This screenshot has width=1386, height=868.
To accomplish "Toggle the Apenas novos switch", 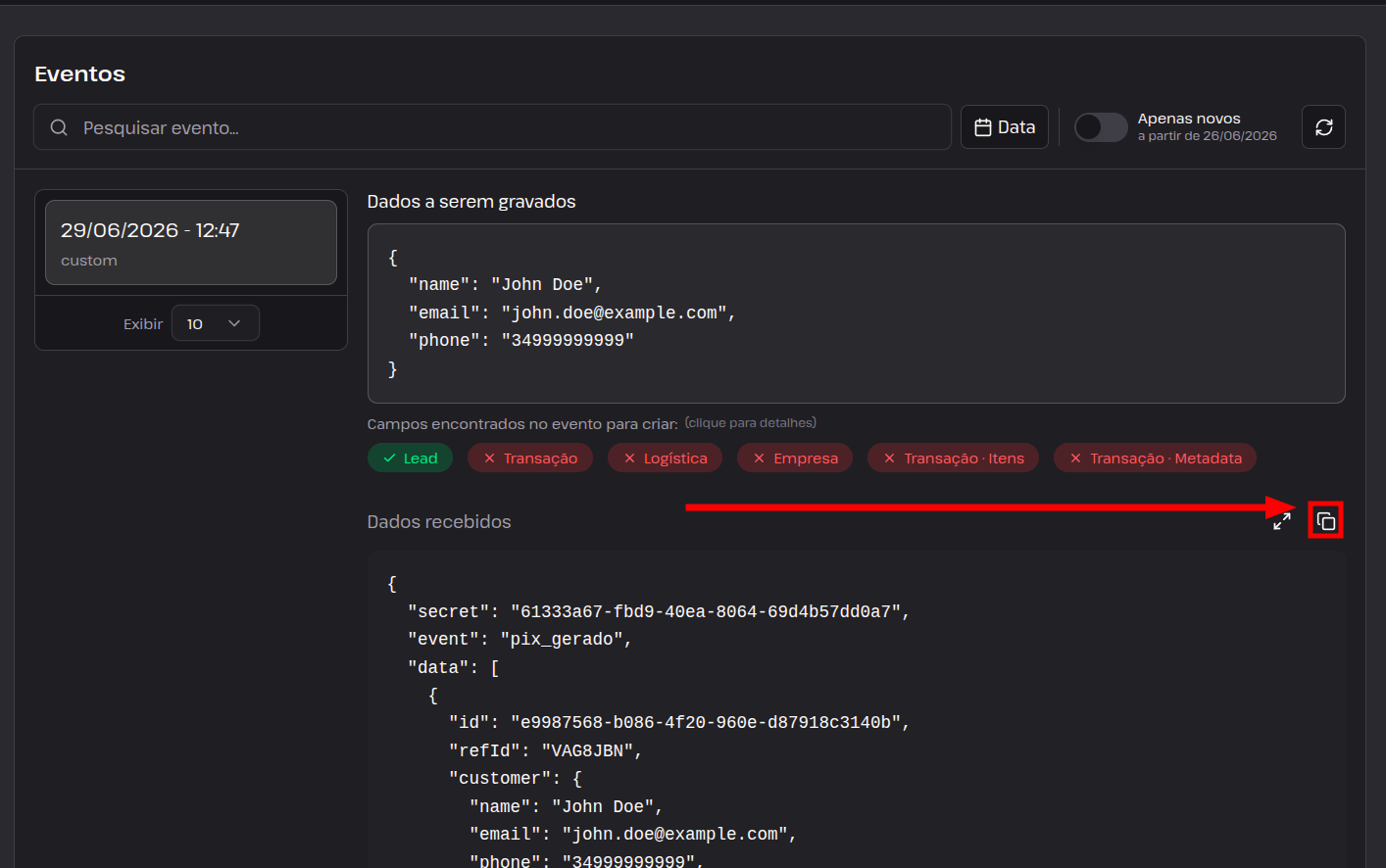I will point(1101,127).
